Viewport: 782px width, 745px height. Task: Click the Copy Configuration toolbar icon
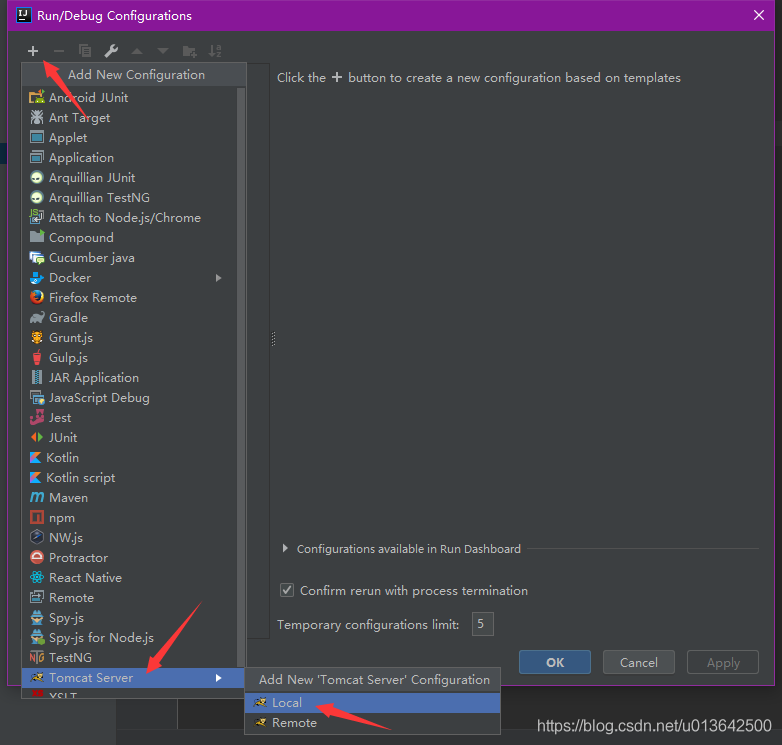tap(85, 51)
